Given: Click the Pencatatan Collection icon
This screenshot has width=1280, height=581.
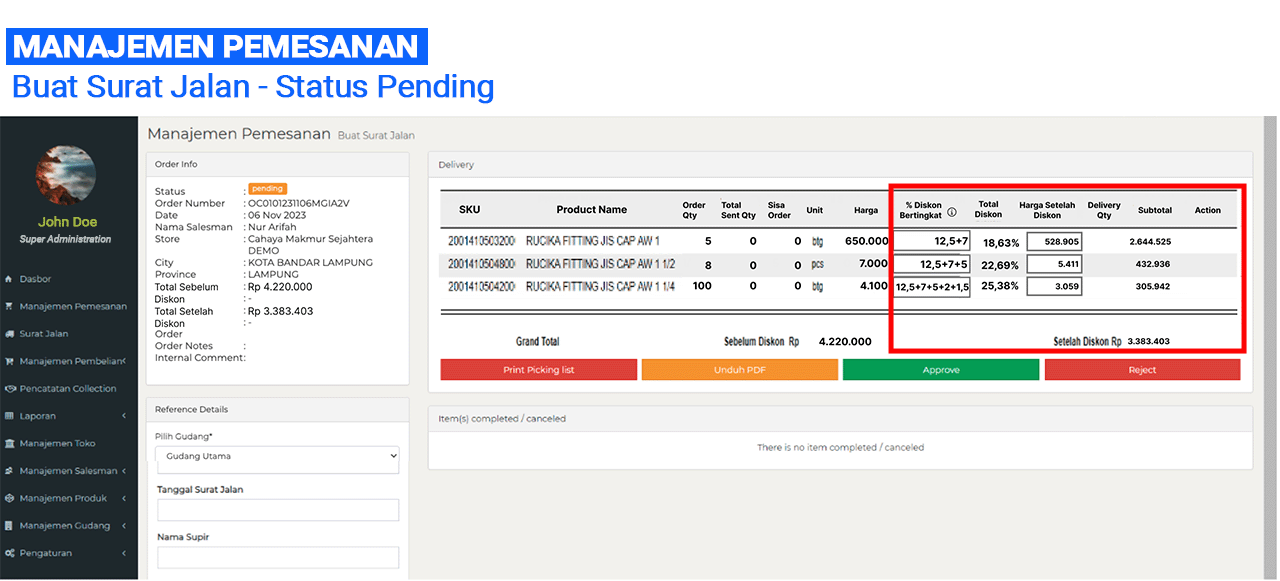Looking at the screenshot, I should [x=9, y=388].
